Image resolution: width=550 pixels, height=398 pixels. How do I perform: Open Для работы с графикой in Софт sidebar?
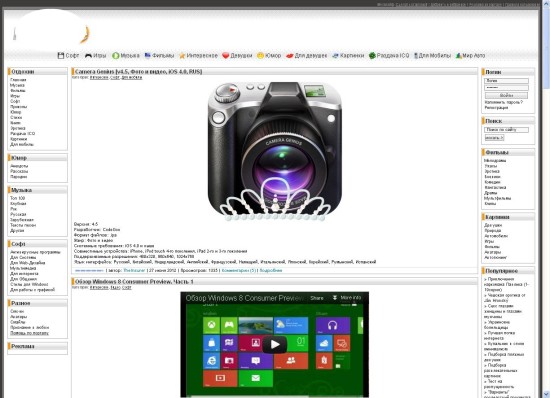[32, 290]
